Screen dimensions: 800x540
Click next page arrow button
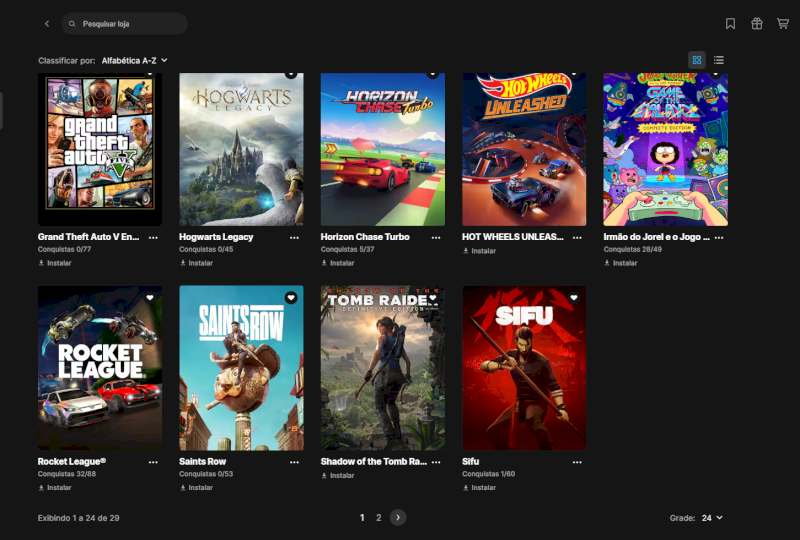[x=398, y=518]
